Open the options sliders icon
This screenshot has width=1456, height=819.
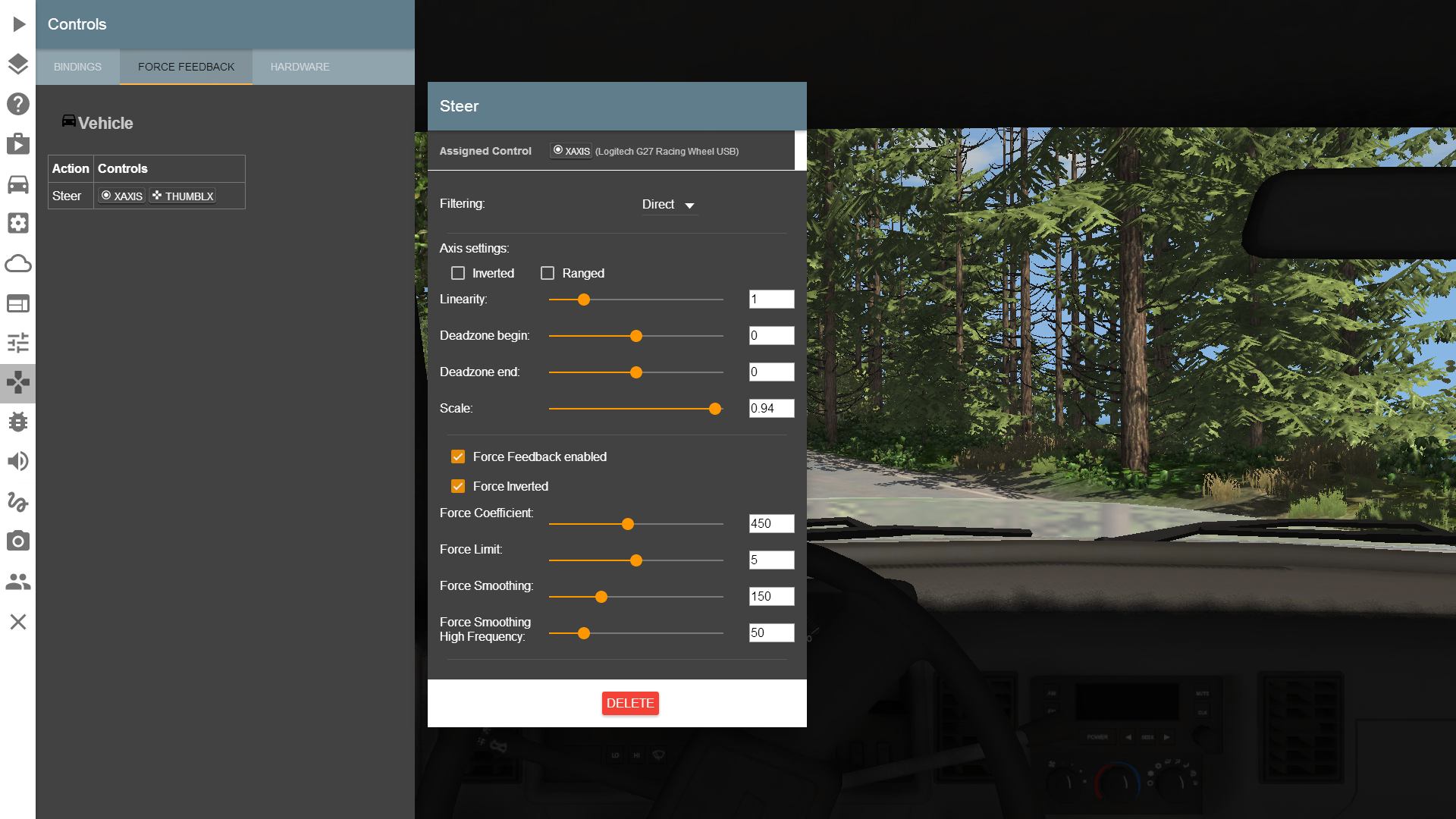click(x=18, y=343)
